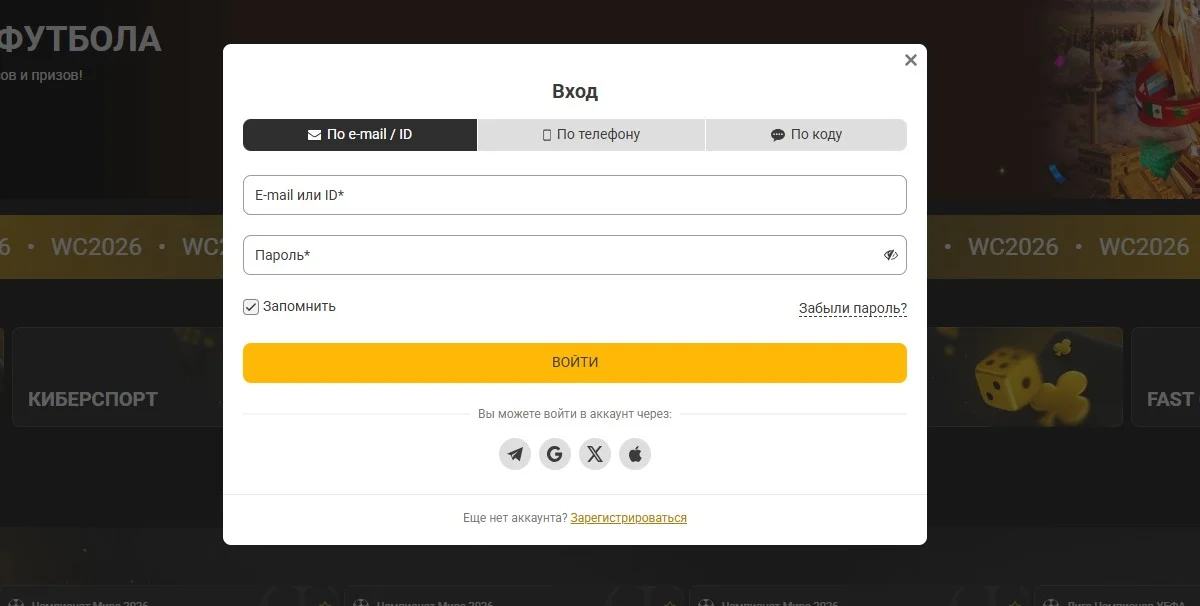1200x606 pixels.
Task: Switch to the По коду tab
Action: (806, 135)
